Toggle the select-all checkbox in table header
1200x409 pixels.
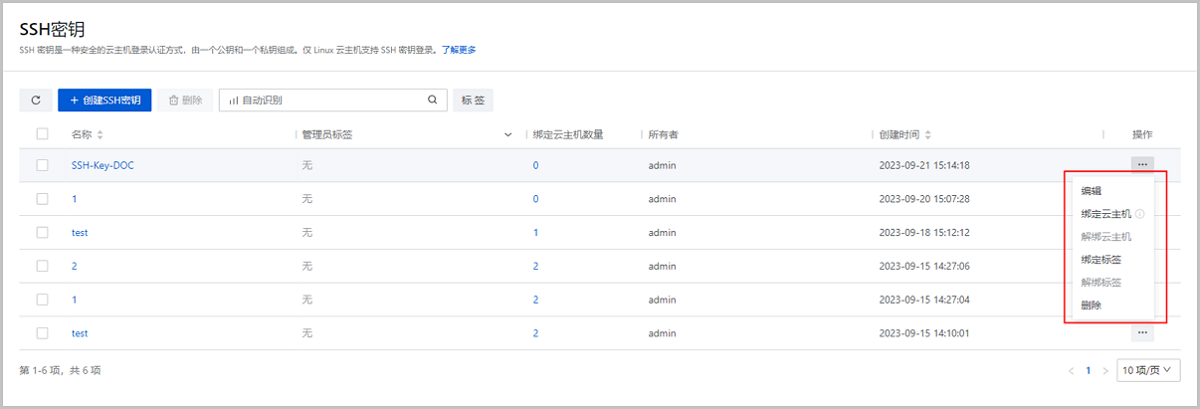pos(42,134)
